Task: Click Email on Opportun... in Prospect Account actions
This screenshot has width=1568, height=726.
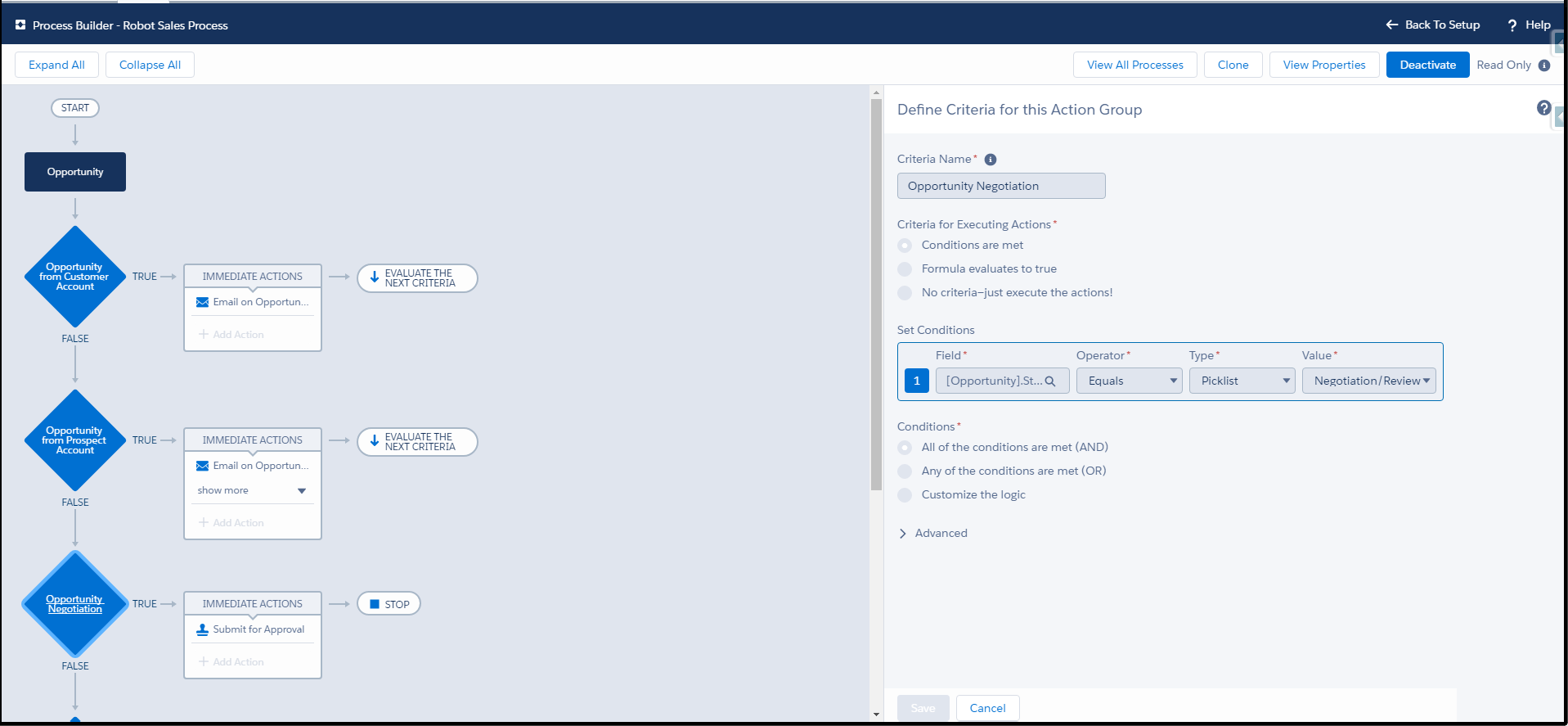Action: (x=261, y=466)
